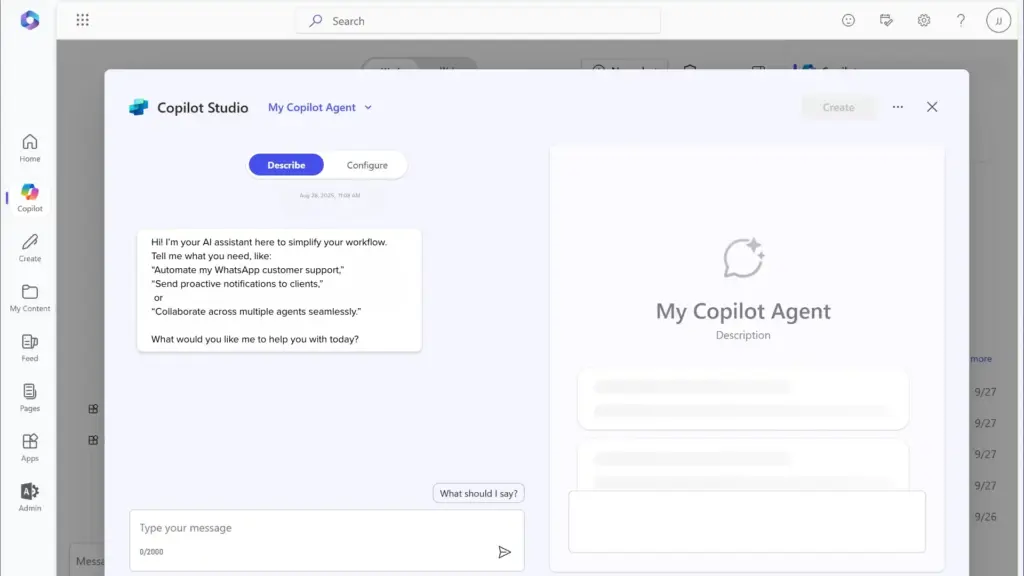
Task: Switch to the Configure tab
Action: click(367, 165)
